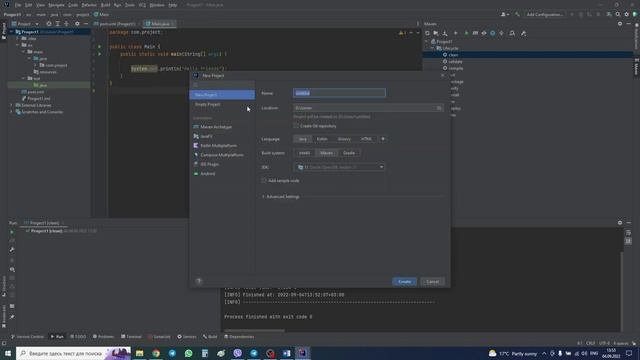This screenshot has width=640, height=360.
Task: Open help question mark in New Project dialog
Action: click(199, 281)
